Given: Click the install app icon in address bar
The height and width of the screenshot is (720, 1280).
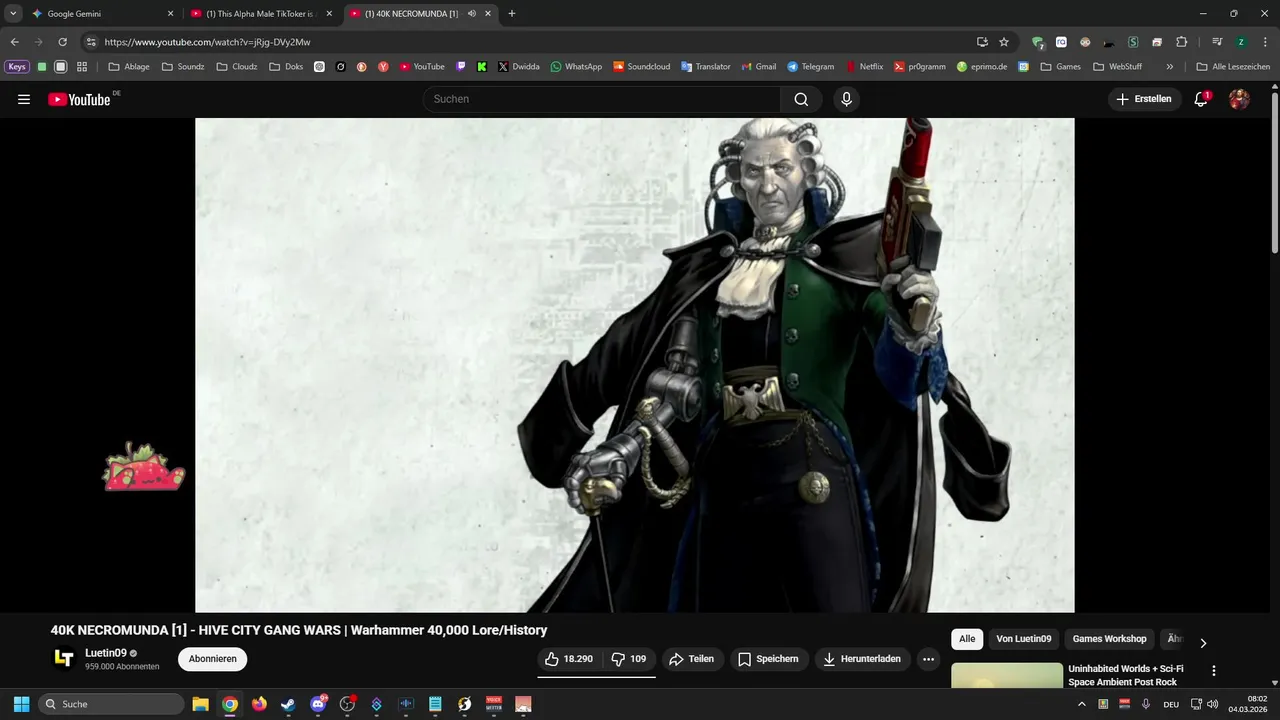Looking at the screenshot, I should [x=982, y=42].
